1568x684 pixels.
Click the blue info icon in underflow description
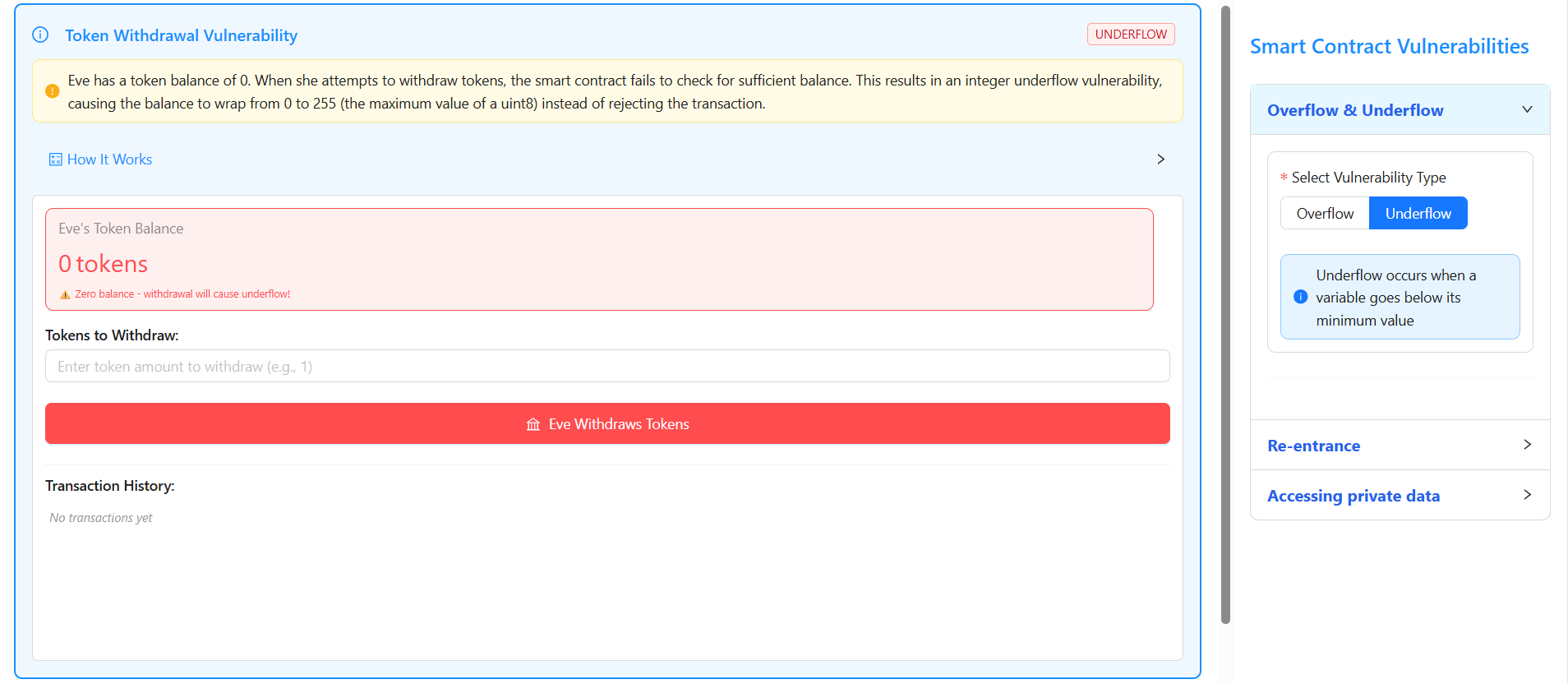[1300, 297]
